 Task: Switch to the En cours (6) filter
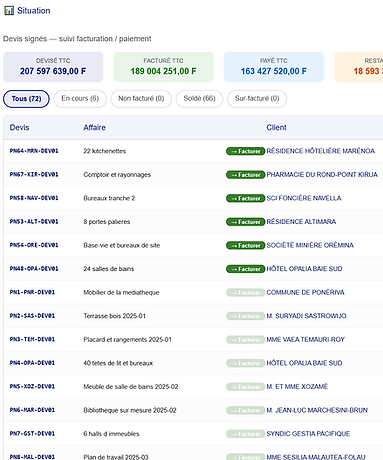[x=80, y=99]
